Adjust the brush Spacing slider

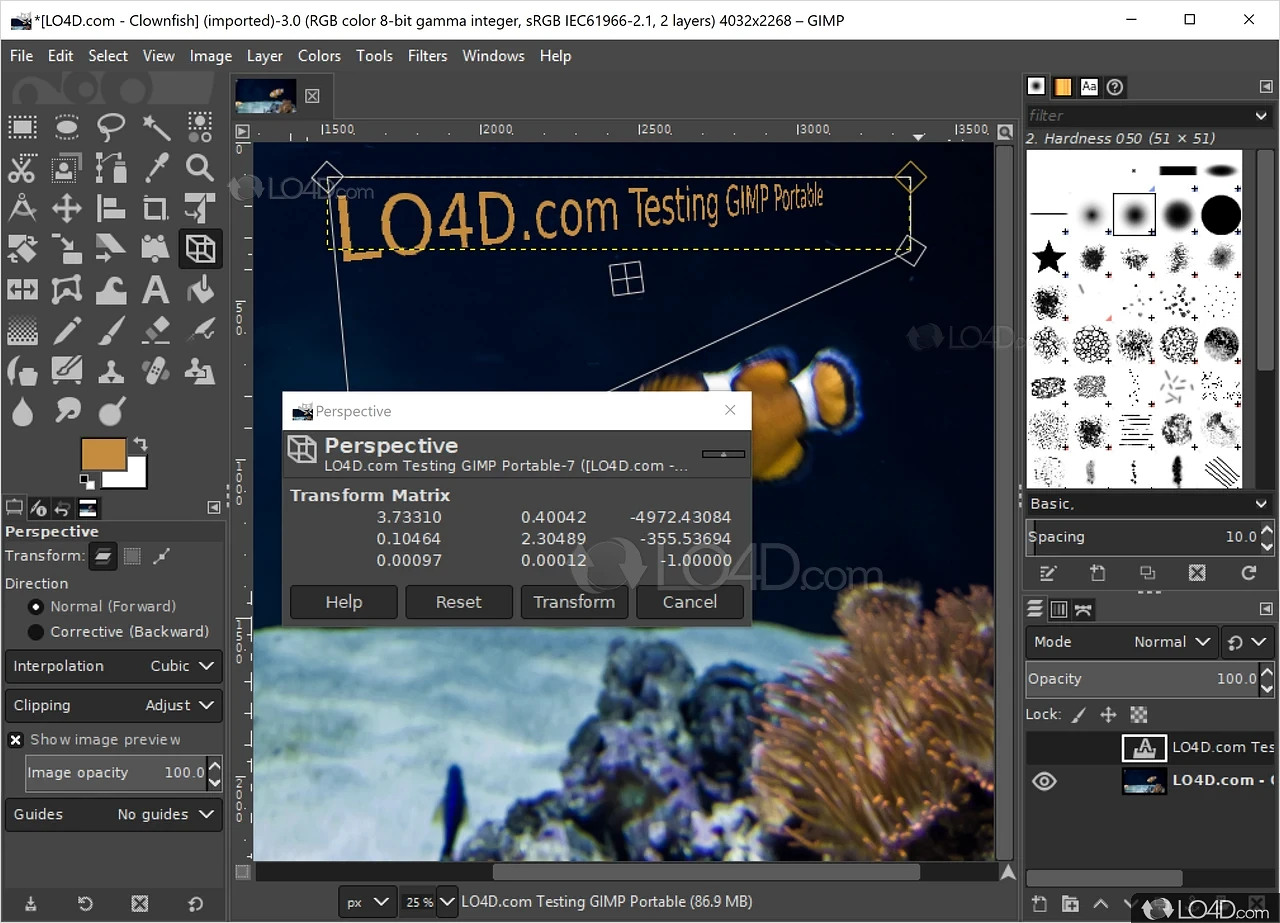1141,537
